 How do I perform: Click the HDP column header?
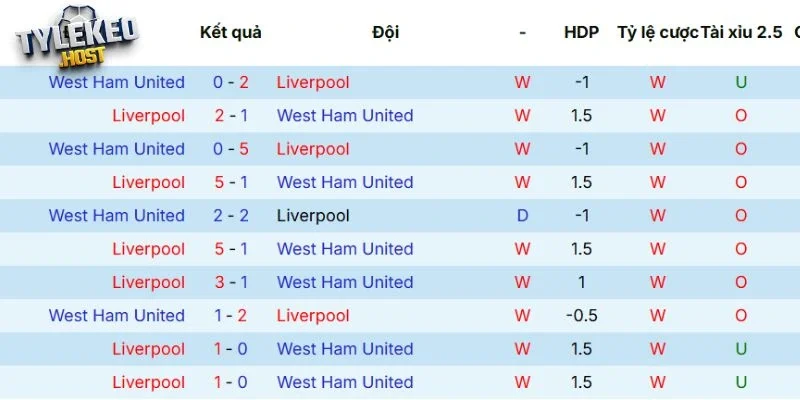point(581,32)
